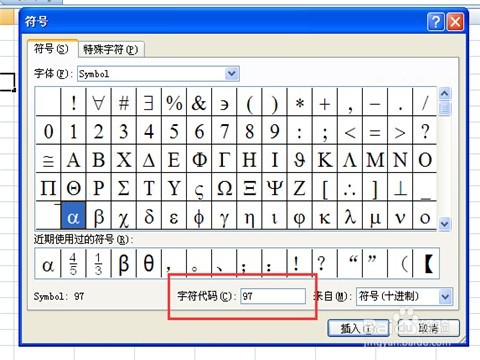Open the 来自 符号(十进制) dropdown
Image resolution: width=480 pixels, height=360 pixels.
coord(446,296)
